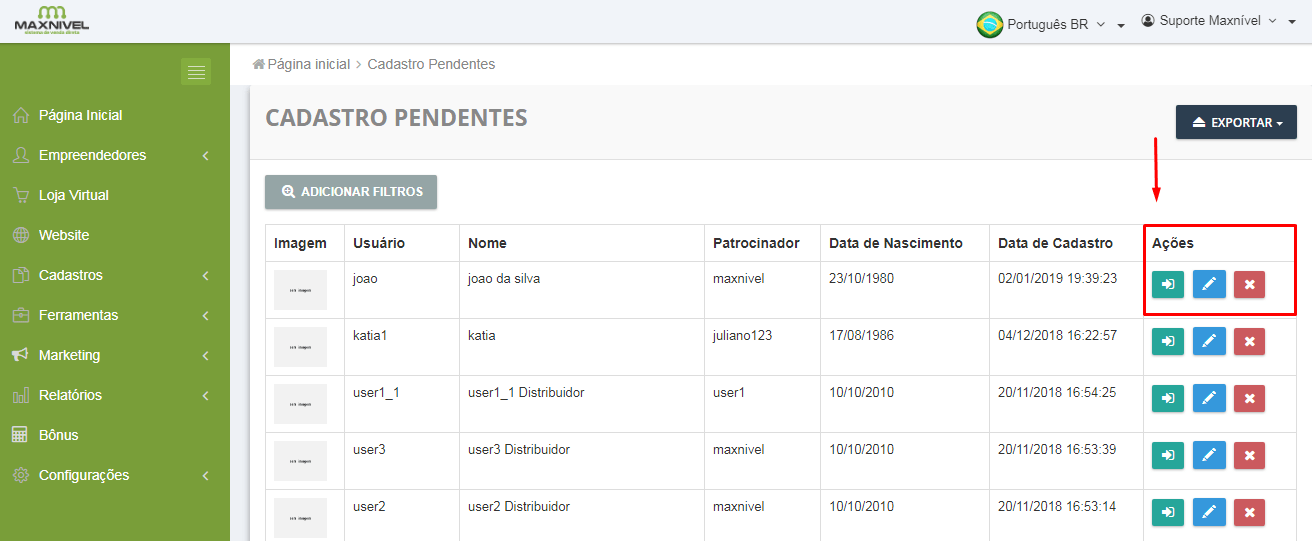Click the Adicionar Filtros button

(351, 192)
